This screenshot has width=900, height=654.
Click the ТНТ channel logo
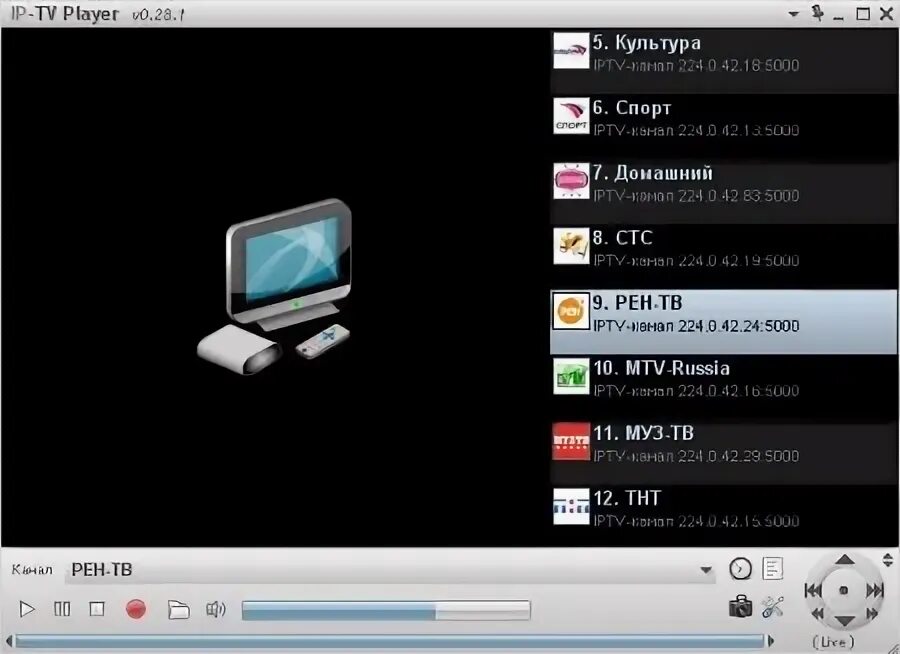tap(571, 506)
